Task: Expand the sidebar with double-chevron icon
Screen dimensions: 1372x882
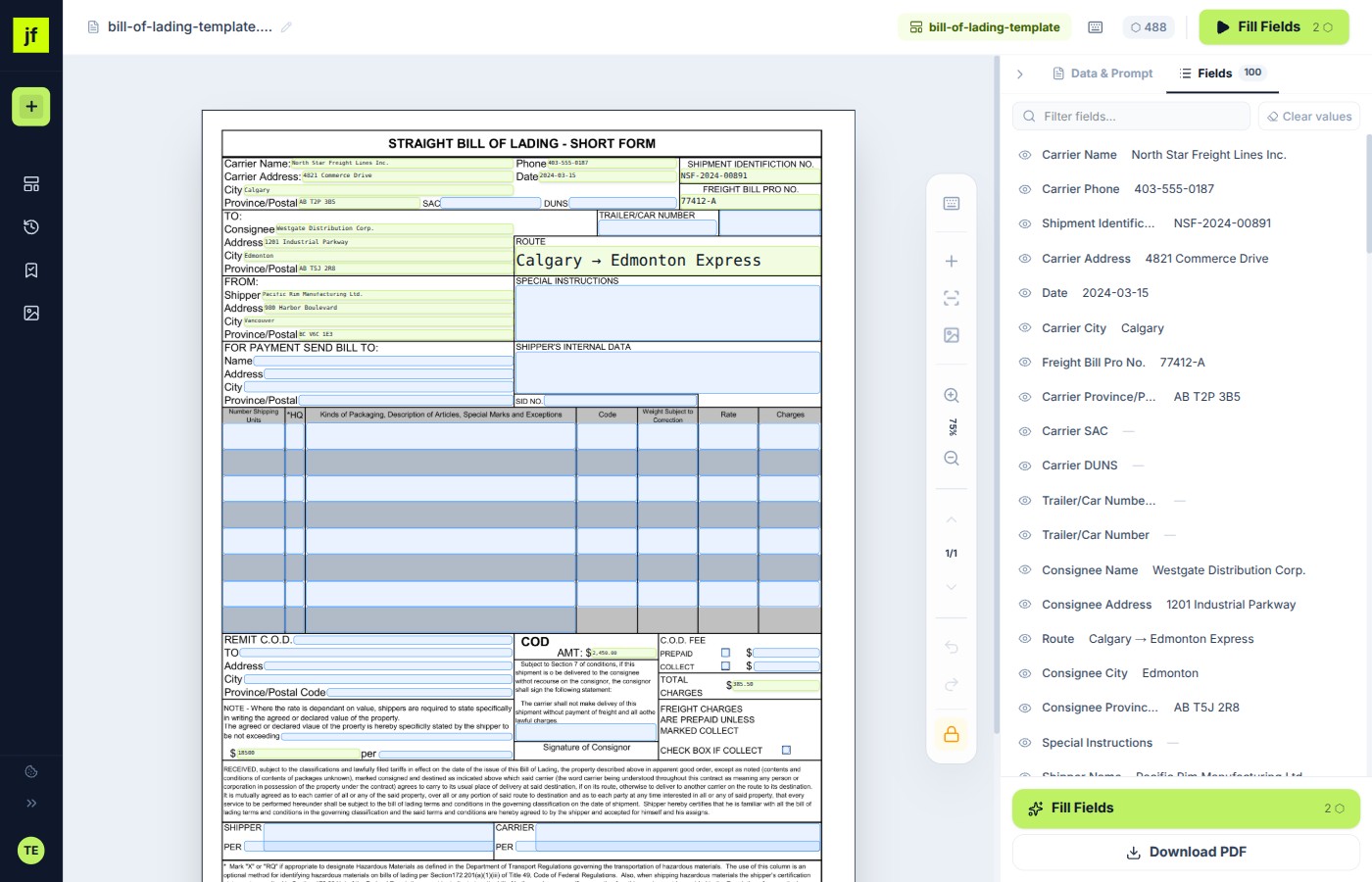Action: 31,804
